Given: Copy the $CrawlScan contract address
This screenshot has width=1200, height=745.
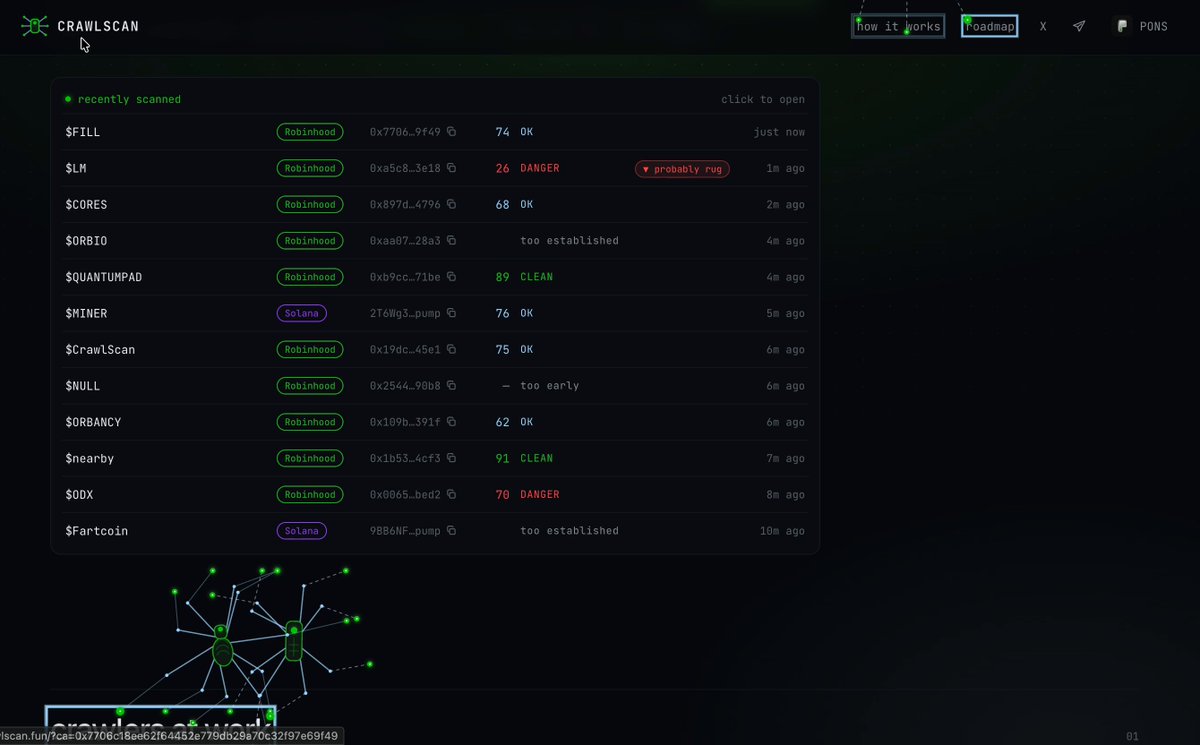Looking at the screenshot, I should 451,349.
